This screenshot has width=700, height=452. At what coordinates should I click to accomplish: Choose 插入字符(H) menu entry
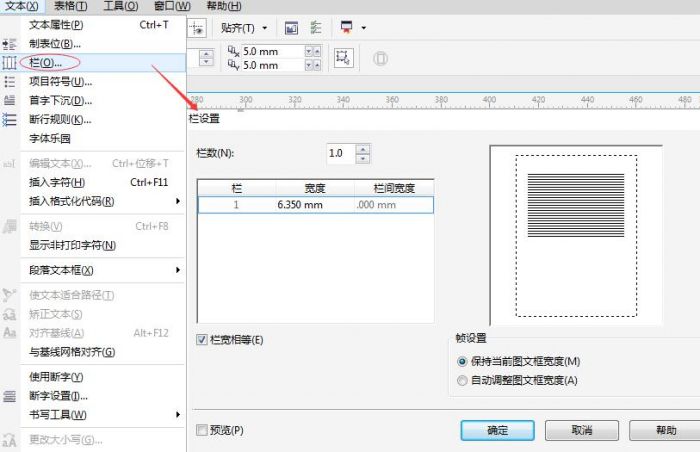coord(103,182)
